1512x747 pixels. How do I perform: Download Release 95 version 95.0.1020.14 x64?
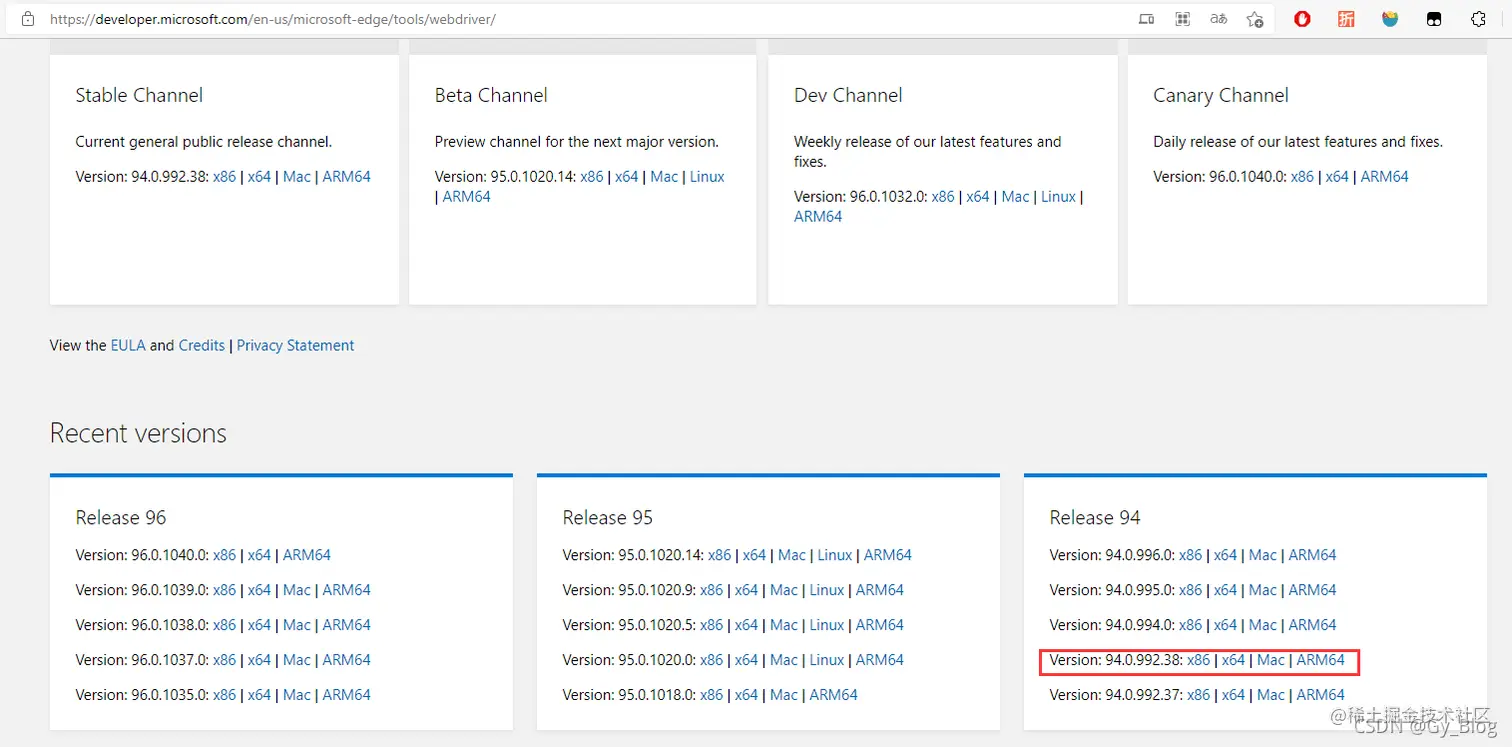click(x=754, y=555)
